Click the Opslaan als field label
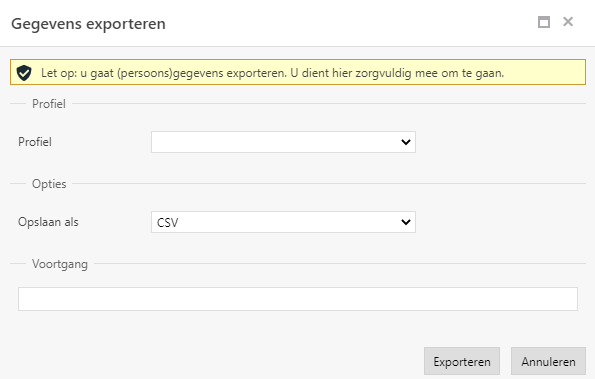 click(48, 222)
